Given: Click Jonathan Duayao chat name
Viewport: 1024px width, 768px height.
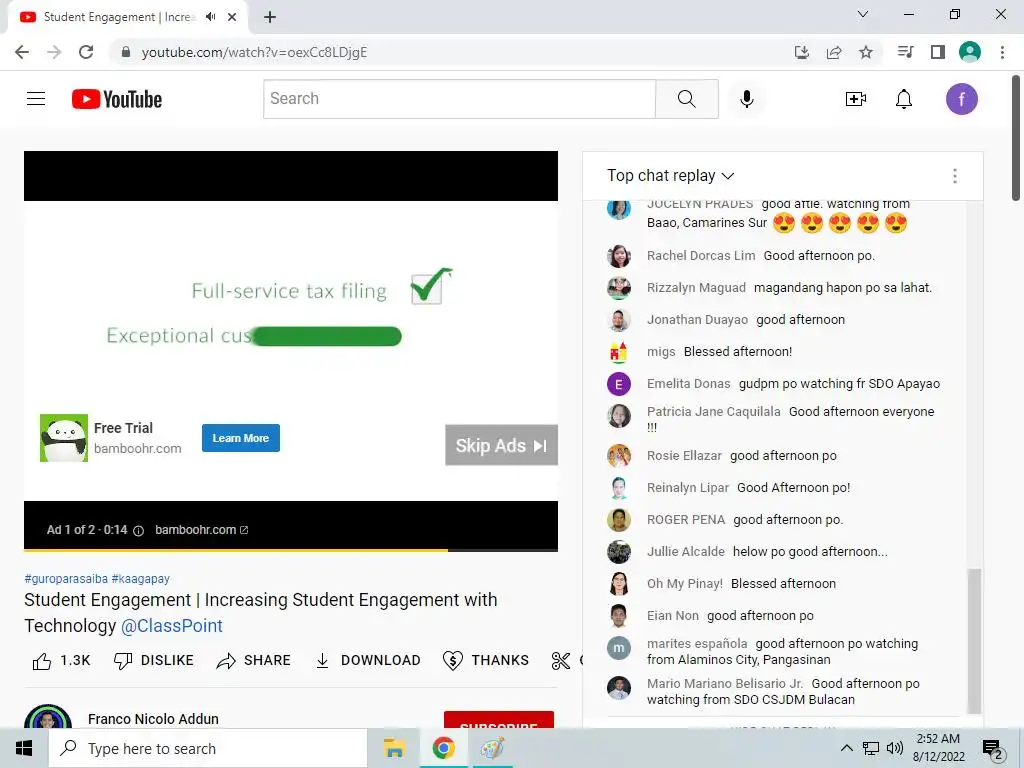Looking at the screenshot, I should [x=697, y=319].
